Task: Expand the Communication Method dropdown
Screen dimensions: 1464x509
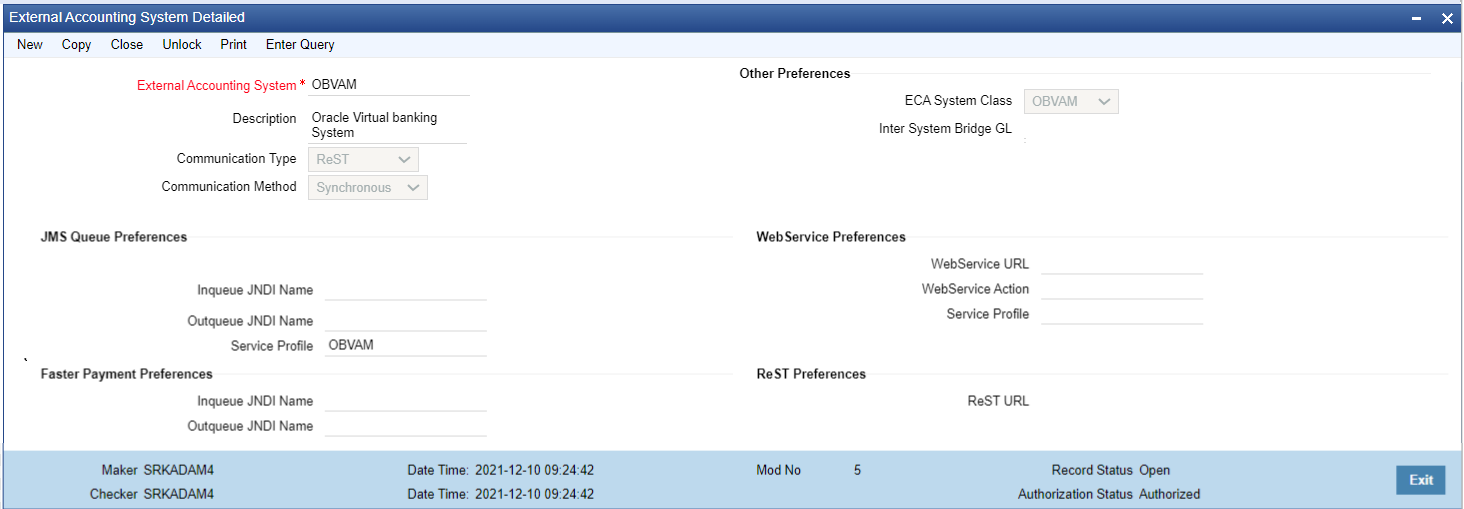Action: pos(368,187)
